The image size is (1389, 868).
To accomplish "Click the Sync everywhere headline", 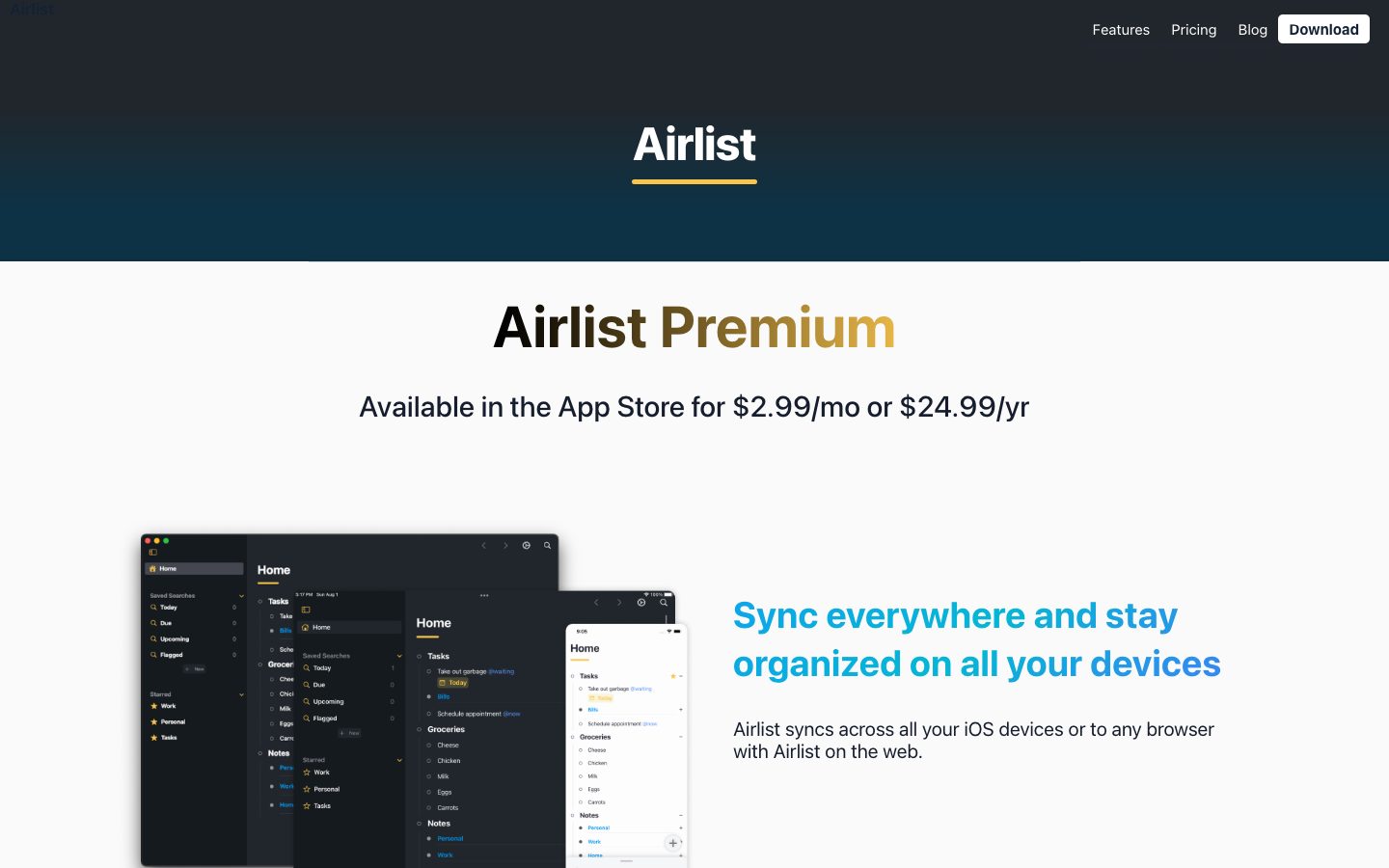I will [x=977, y=639].
